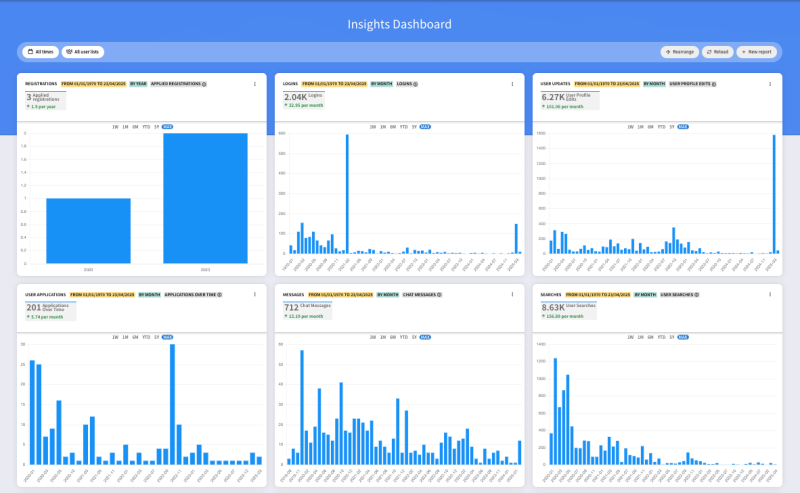This screenshot has height=493, width=800.
Task: Click the Rearrange button
Action: pos(680,52)
